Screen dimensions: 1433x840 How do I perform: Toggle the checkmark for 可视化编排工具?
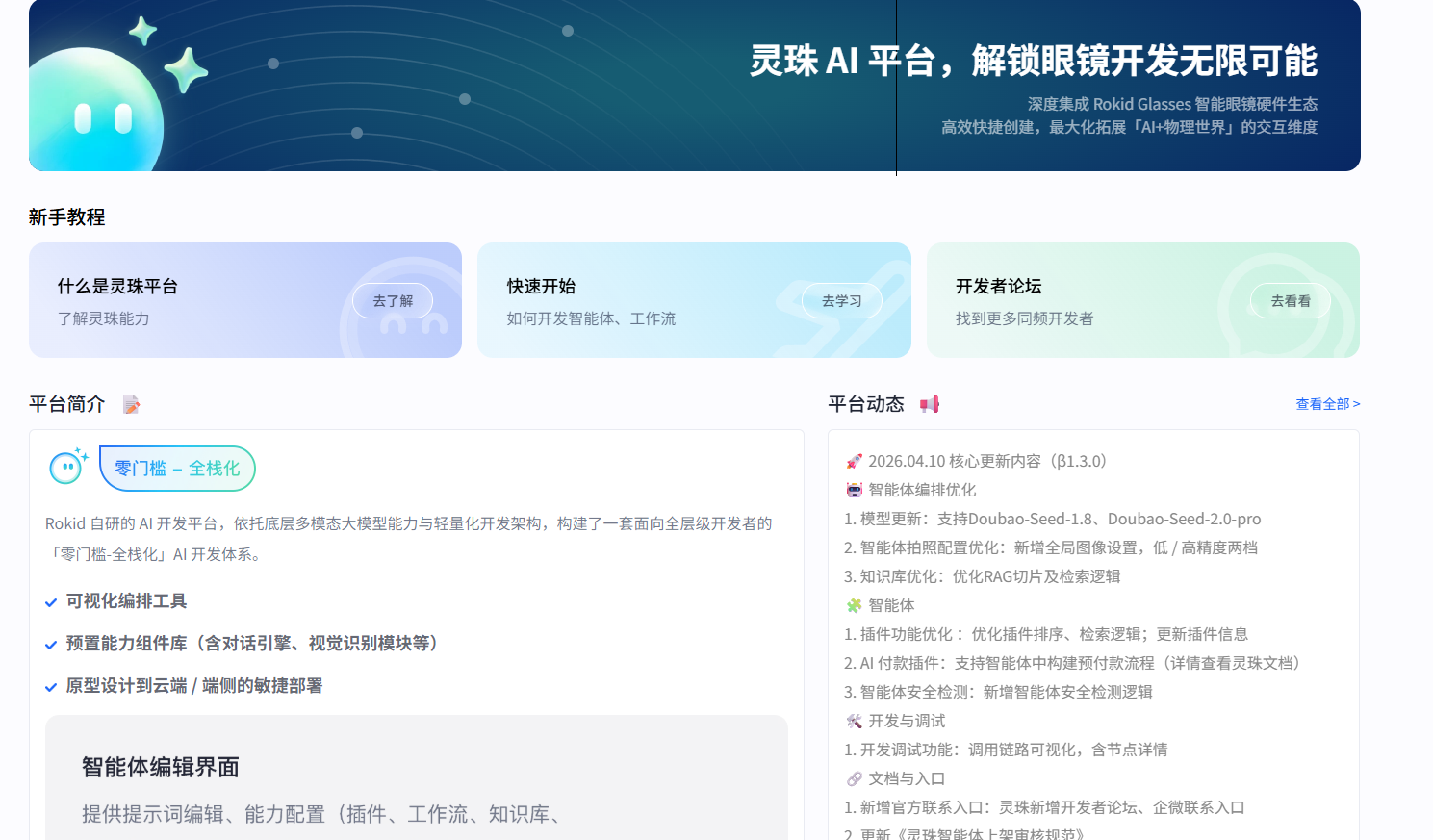(x=51, y=602)
